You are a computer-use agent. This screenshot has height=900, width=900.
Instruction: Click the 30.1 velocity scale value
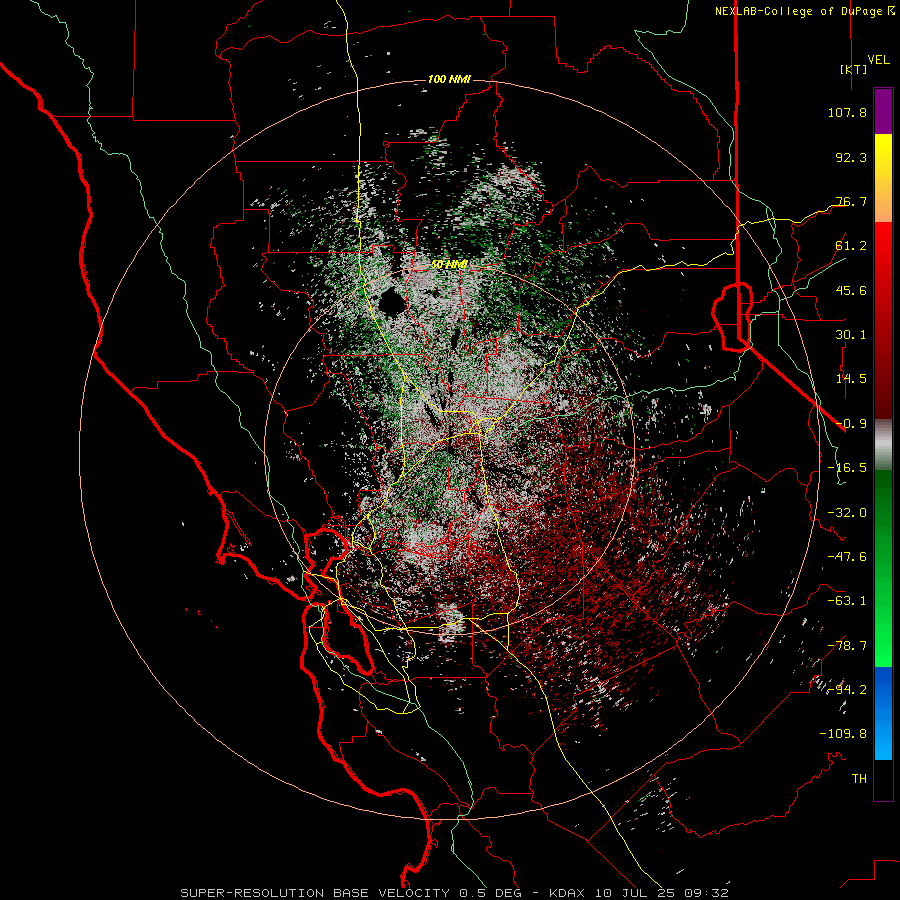coord(851,335)
